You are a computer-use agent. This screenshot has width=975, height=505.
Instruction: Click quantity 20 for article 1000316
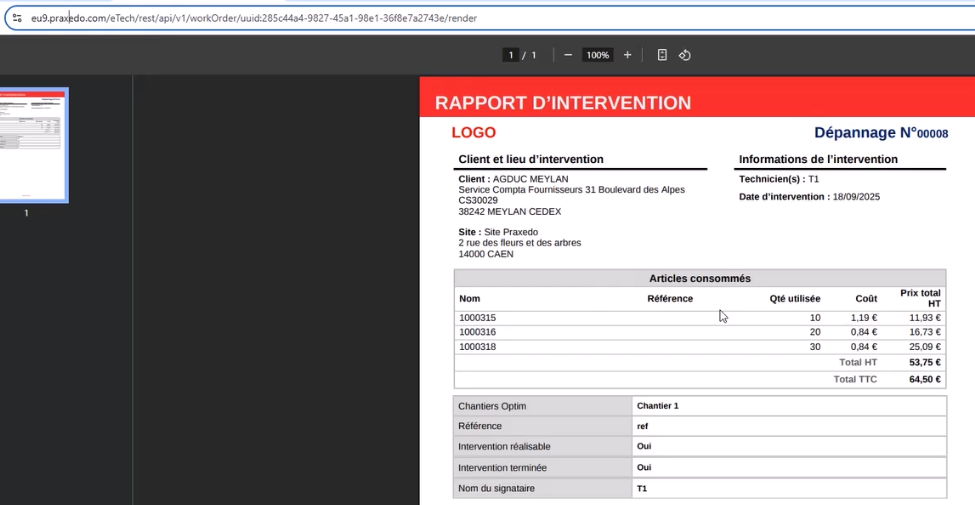815,332
